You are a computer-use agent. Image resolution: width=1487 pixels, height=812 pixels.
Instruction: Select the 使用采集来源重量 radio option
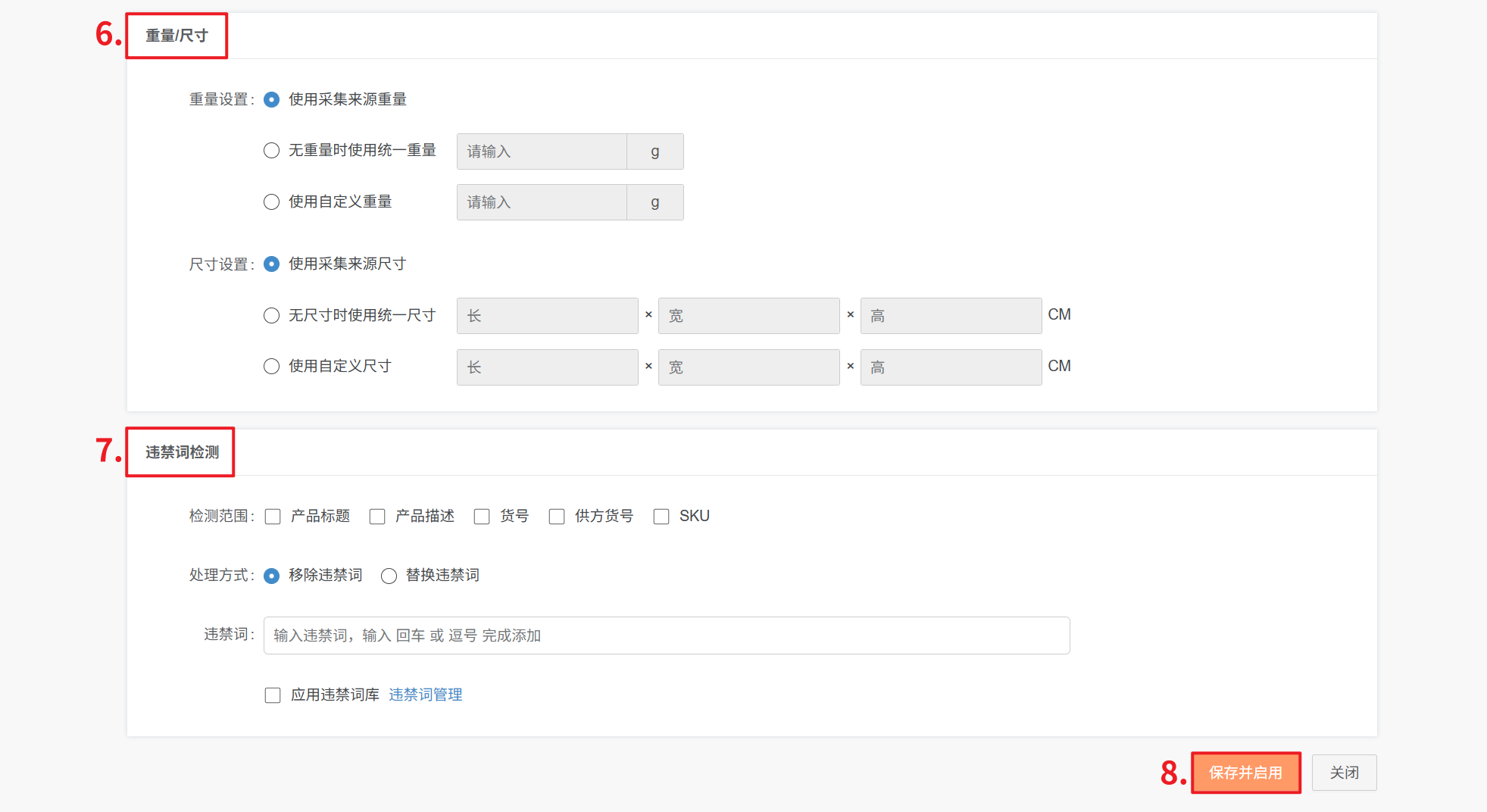pyautogui.click(x=271, y=100)
